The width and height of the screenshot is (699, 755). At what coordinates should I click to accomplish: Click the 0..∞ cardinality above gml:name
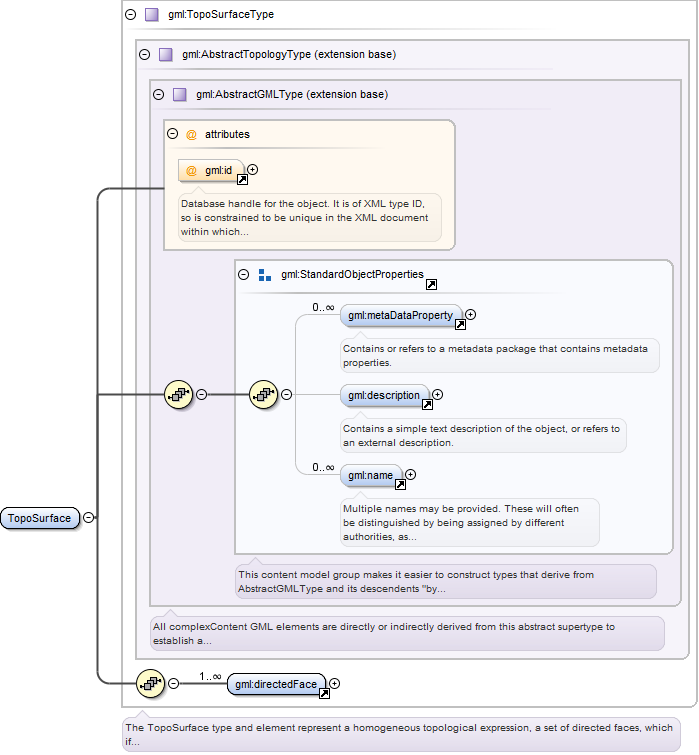tap(323, 467)
